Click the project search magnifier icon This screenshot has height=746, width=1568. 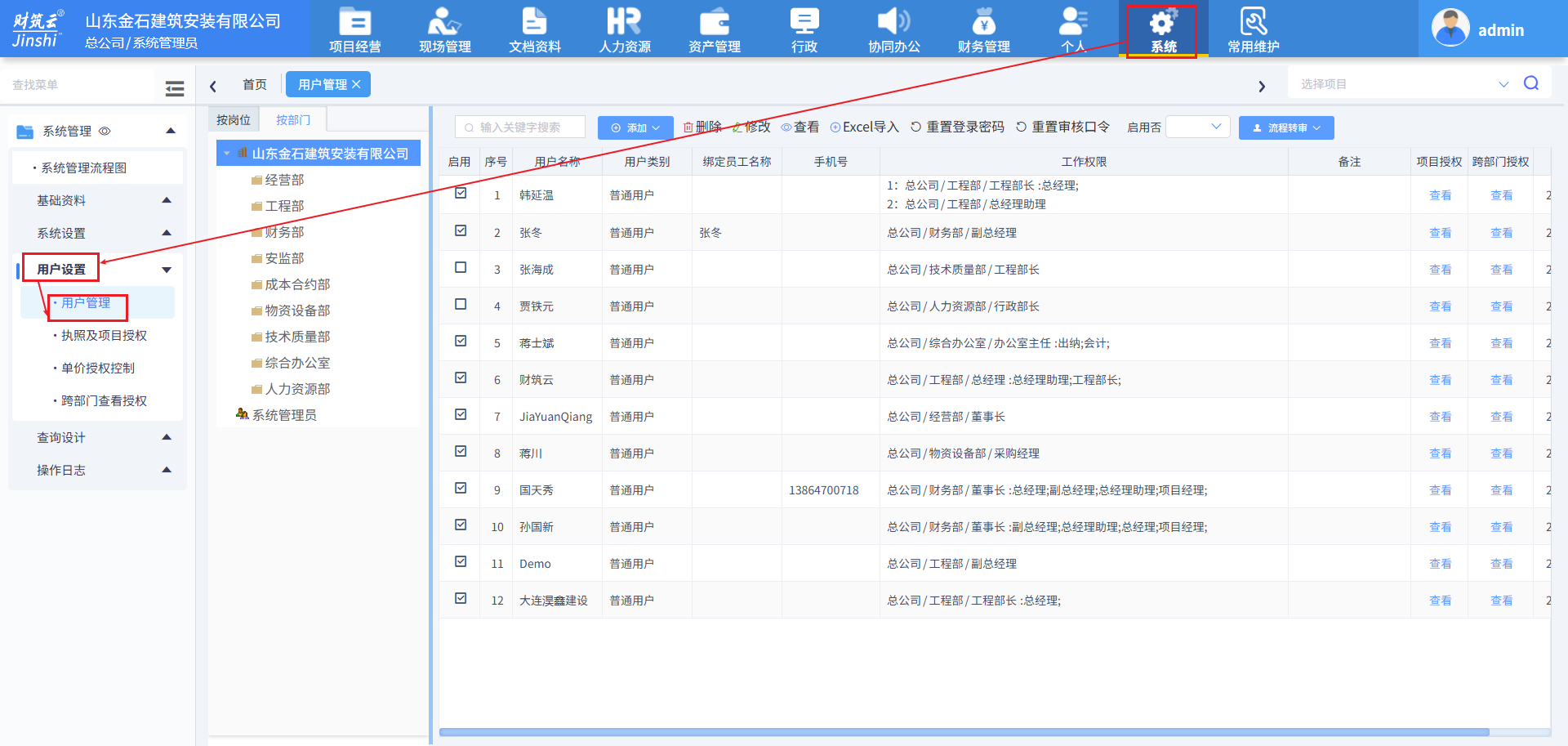pos(1531,83)
